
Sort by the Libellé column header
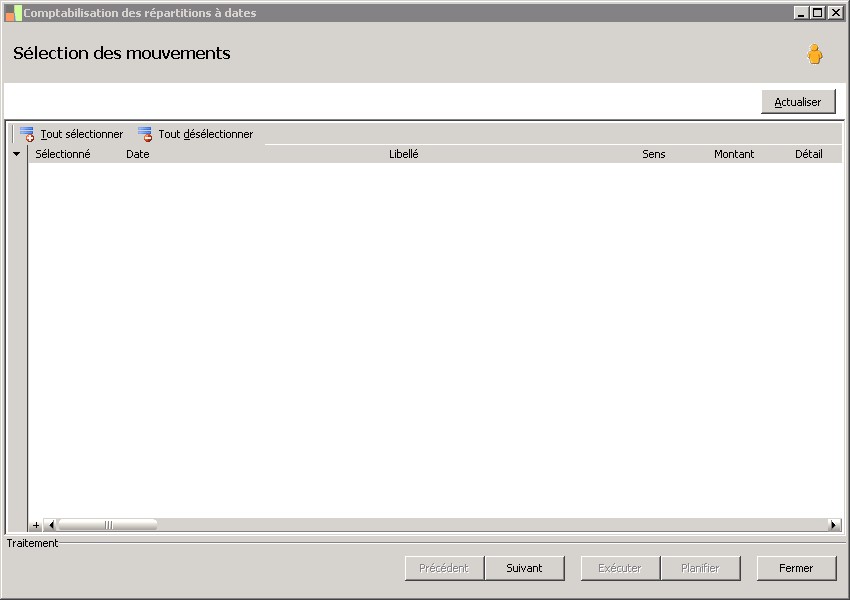(403, 154)
